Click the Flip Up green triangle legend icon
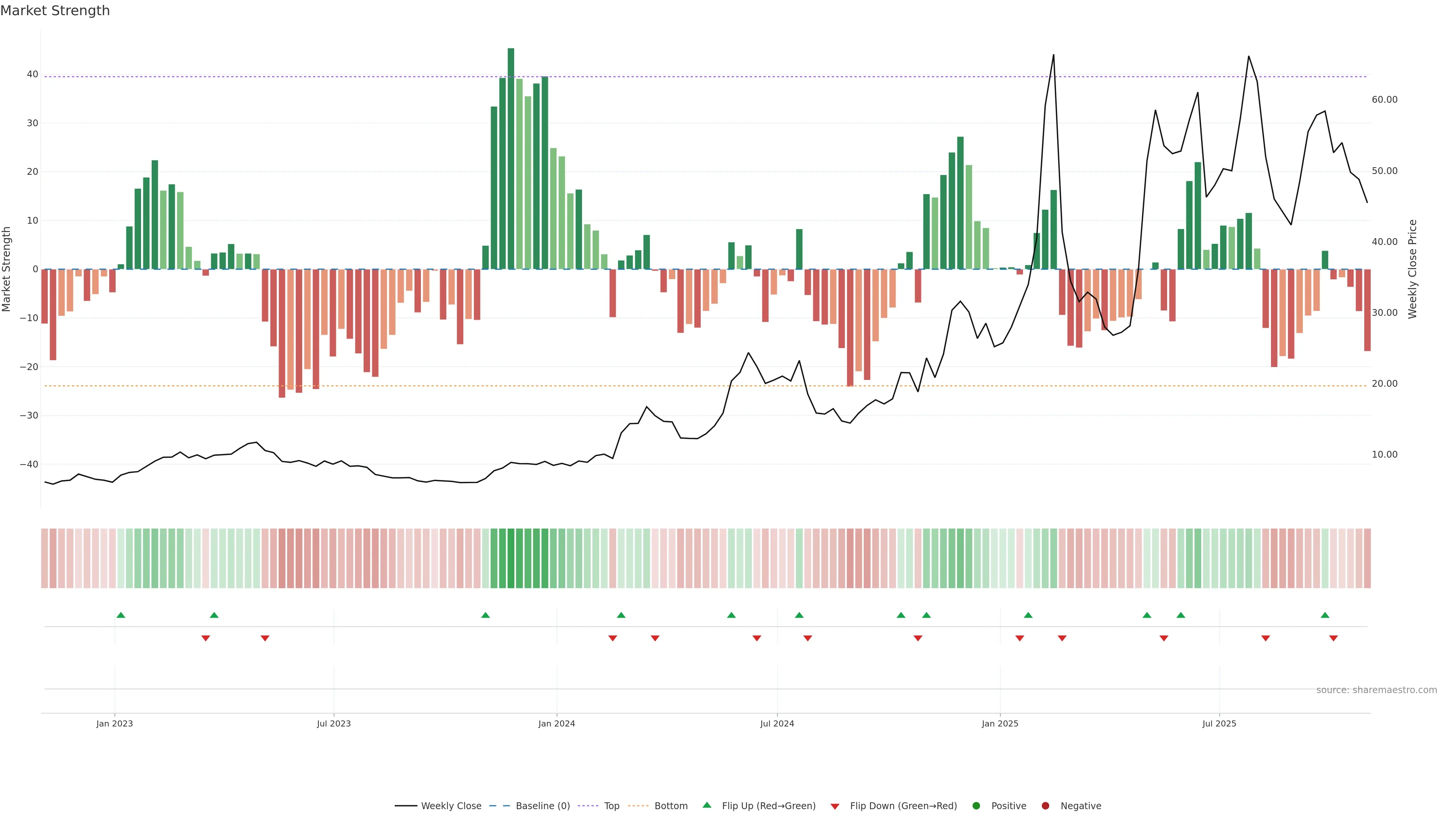This screenshot has width=1456, height=819. pyautogui.click(x=706, y=805)
